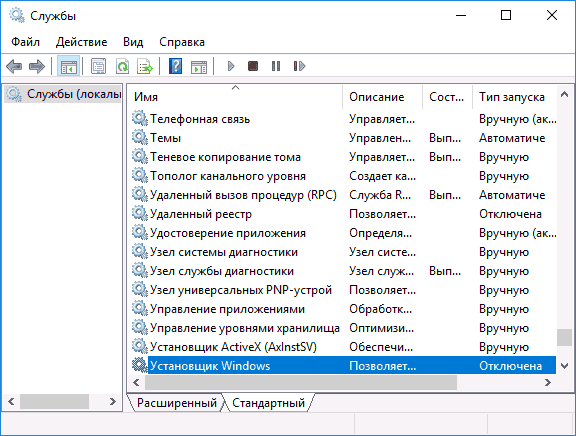
Task: Toggle the show/hide console tree icon
Action: [x=69, y=66]
